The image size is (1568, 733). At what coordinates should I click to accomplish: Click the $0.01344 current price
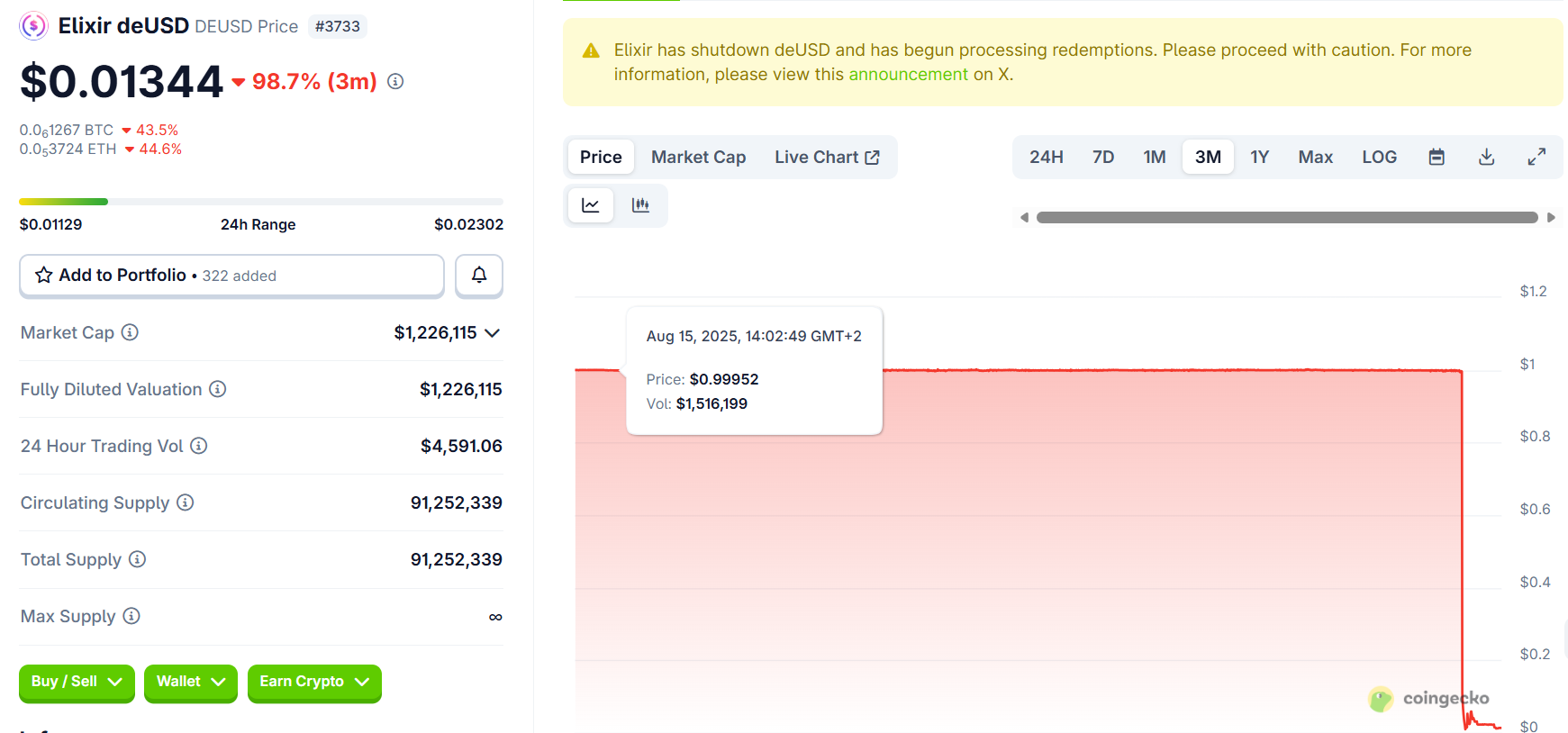tap(122, 81)
